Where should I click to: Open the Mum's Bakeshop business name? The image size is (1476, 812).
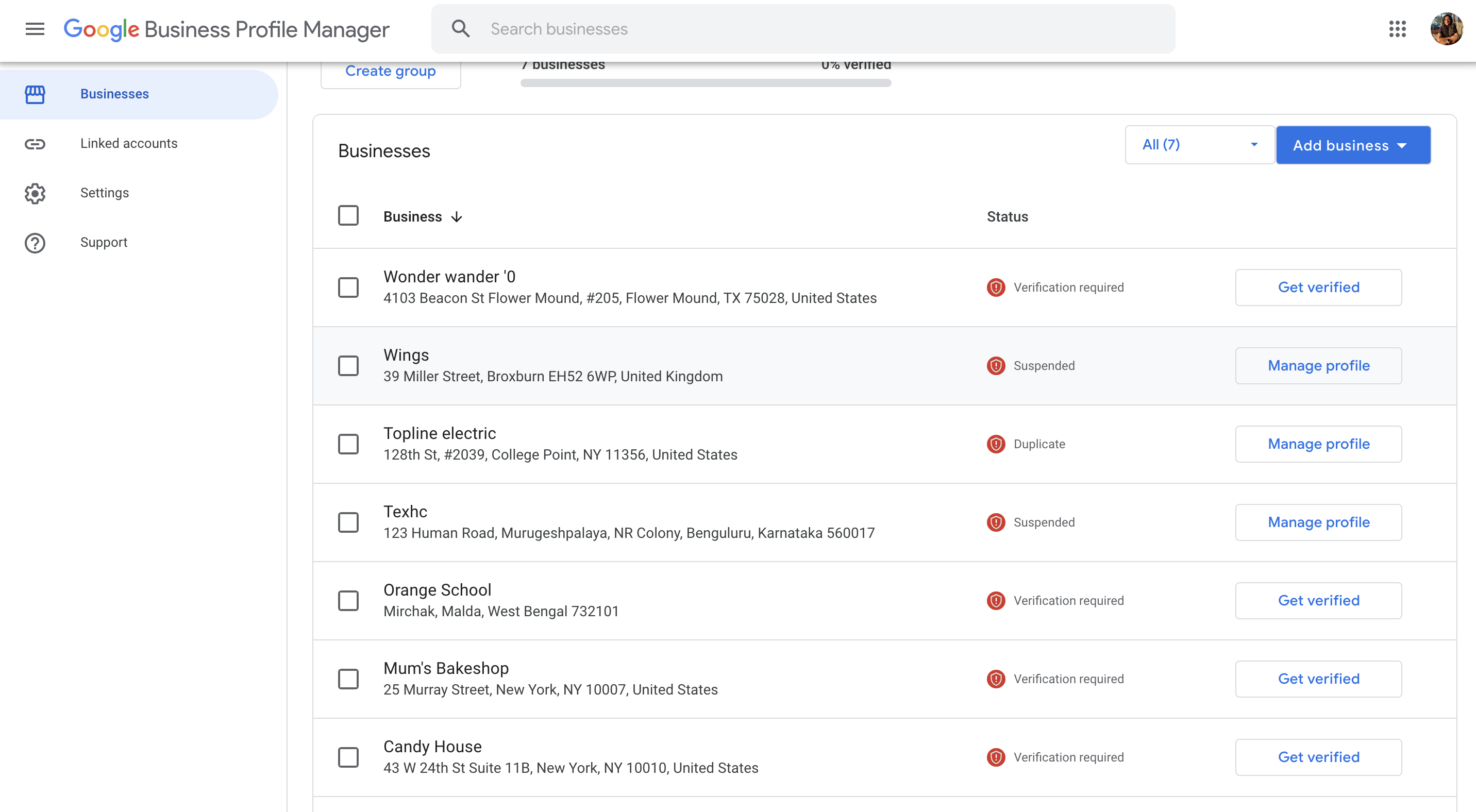[x=446, y=668]
